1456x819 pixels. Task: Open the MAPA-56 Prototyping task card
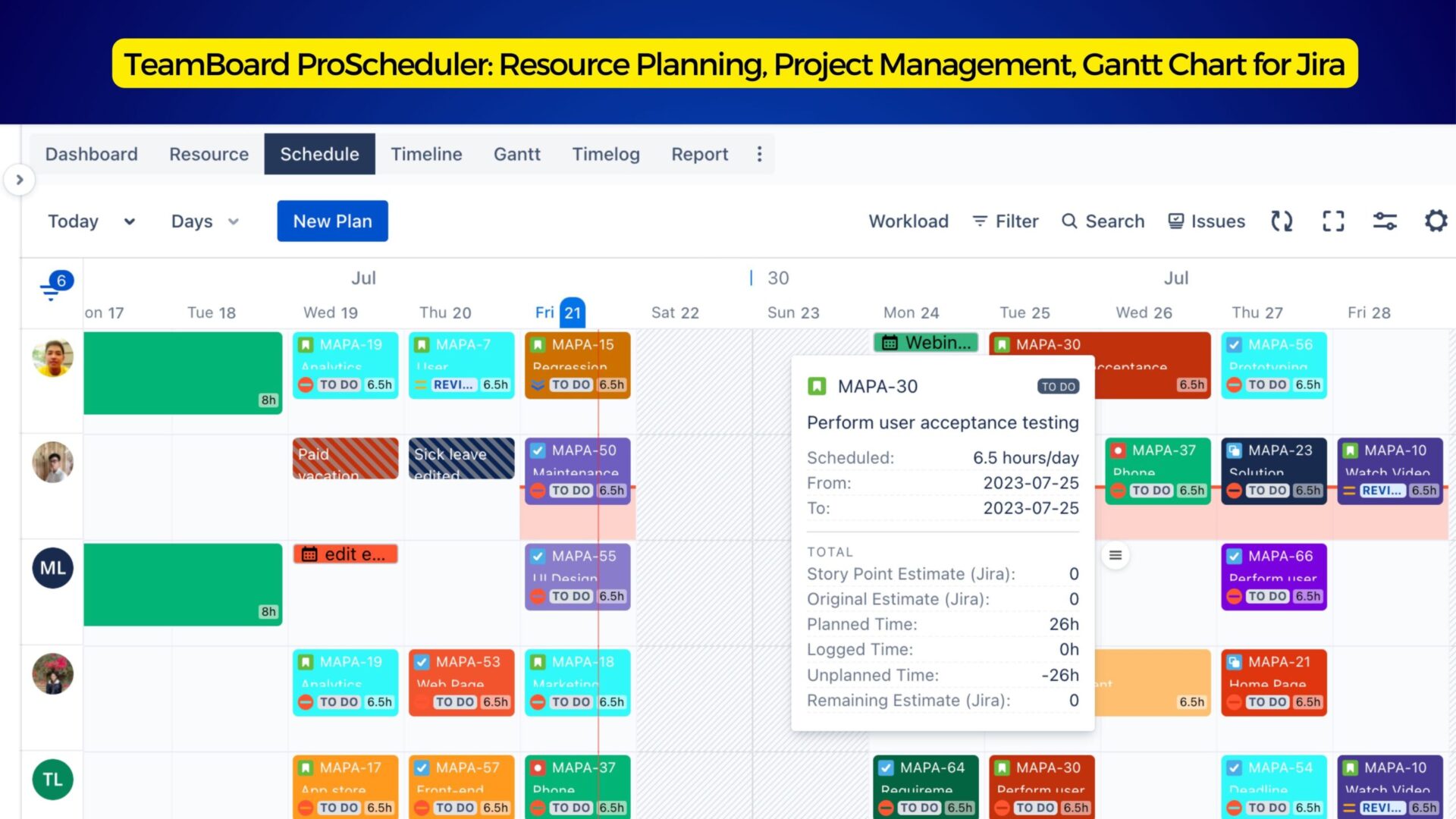click(x=1274, y=366)
